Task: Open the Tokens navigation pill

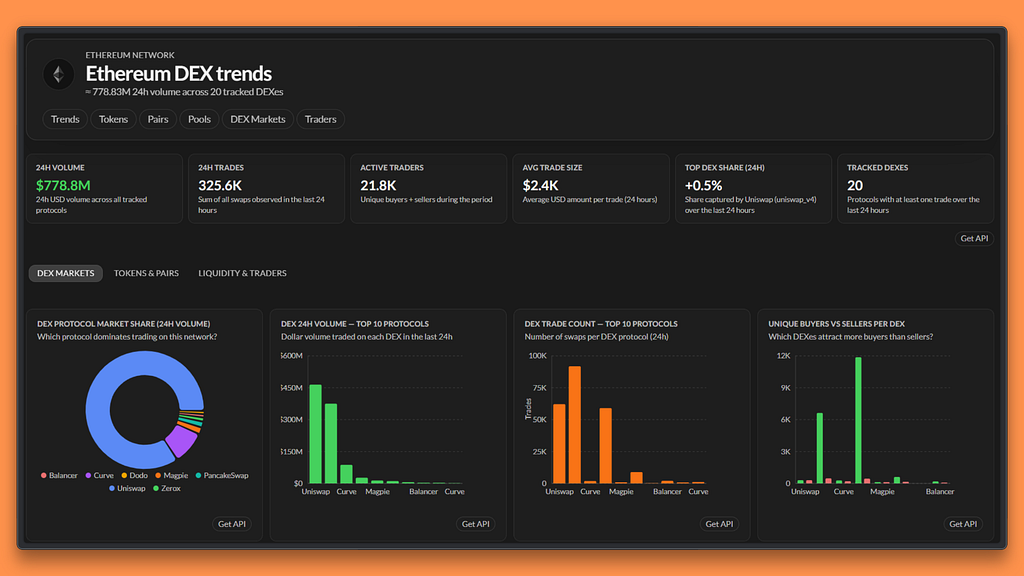Action: tap(113, 119)
